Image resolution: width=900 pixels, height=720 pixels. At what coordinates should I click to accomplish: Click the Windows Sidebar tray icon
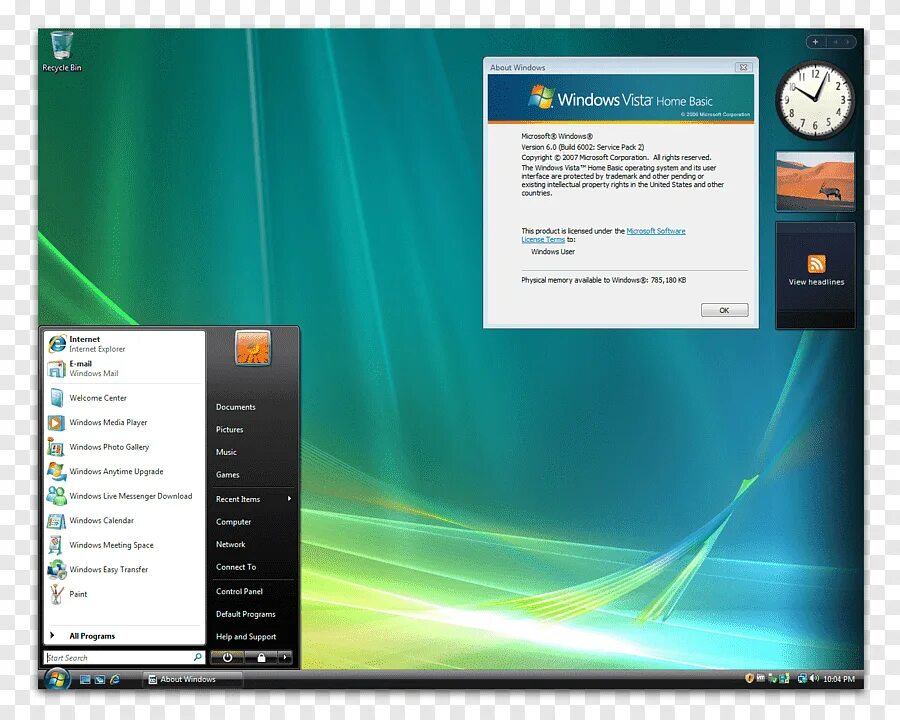[784, 679]
